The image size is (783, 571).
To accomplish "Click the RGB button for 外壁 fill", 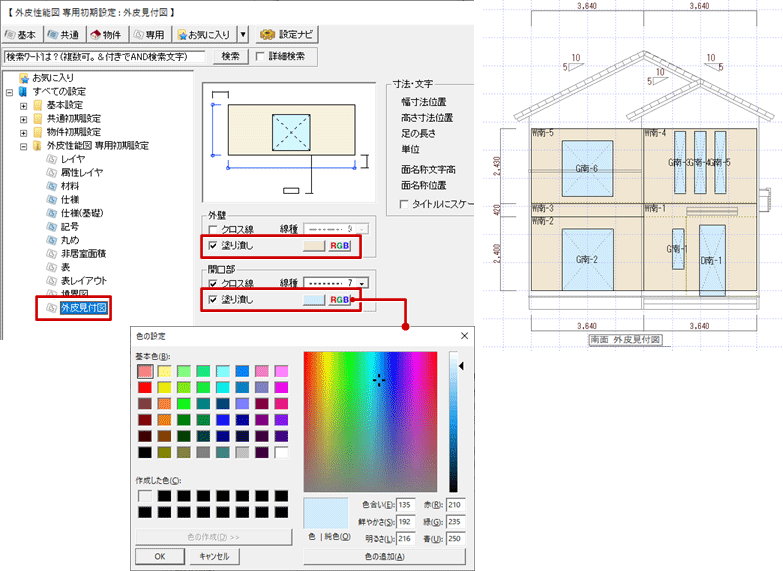I will (341, 244).
